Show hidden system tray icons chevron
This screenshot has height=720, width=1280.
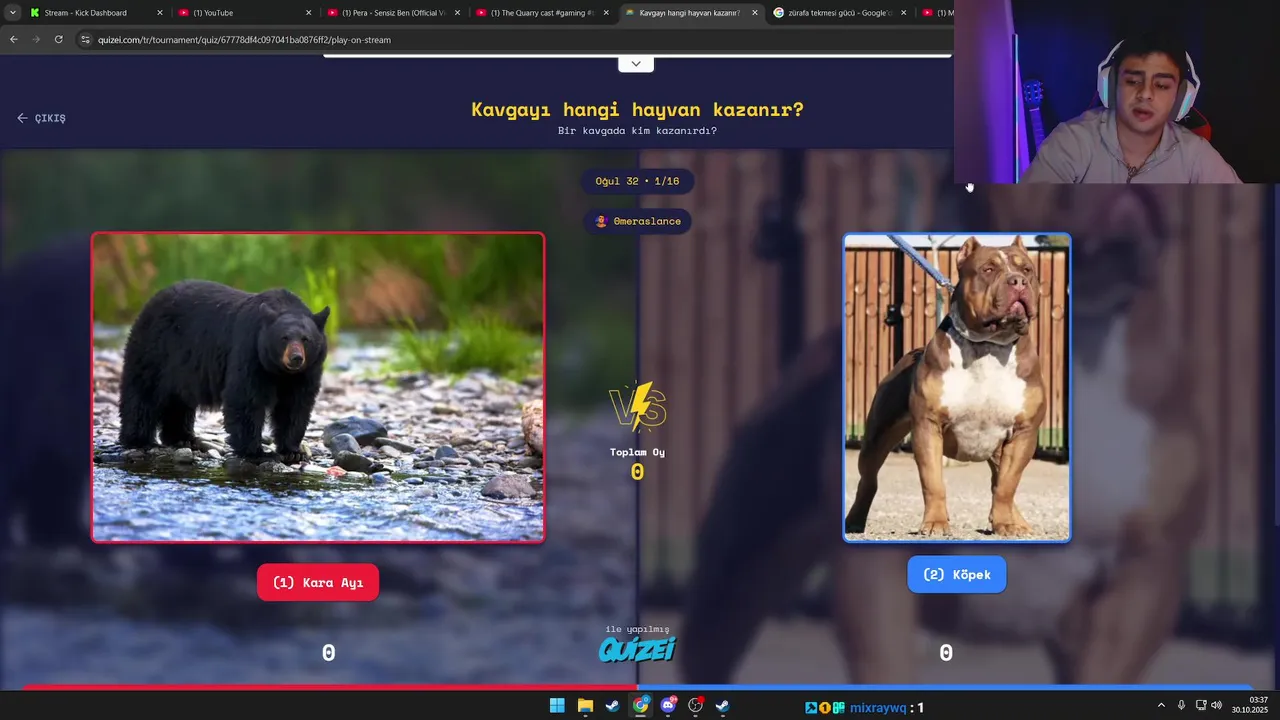click(1161, 706)
